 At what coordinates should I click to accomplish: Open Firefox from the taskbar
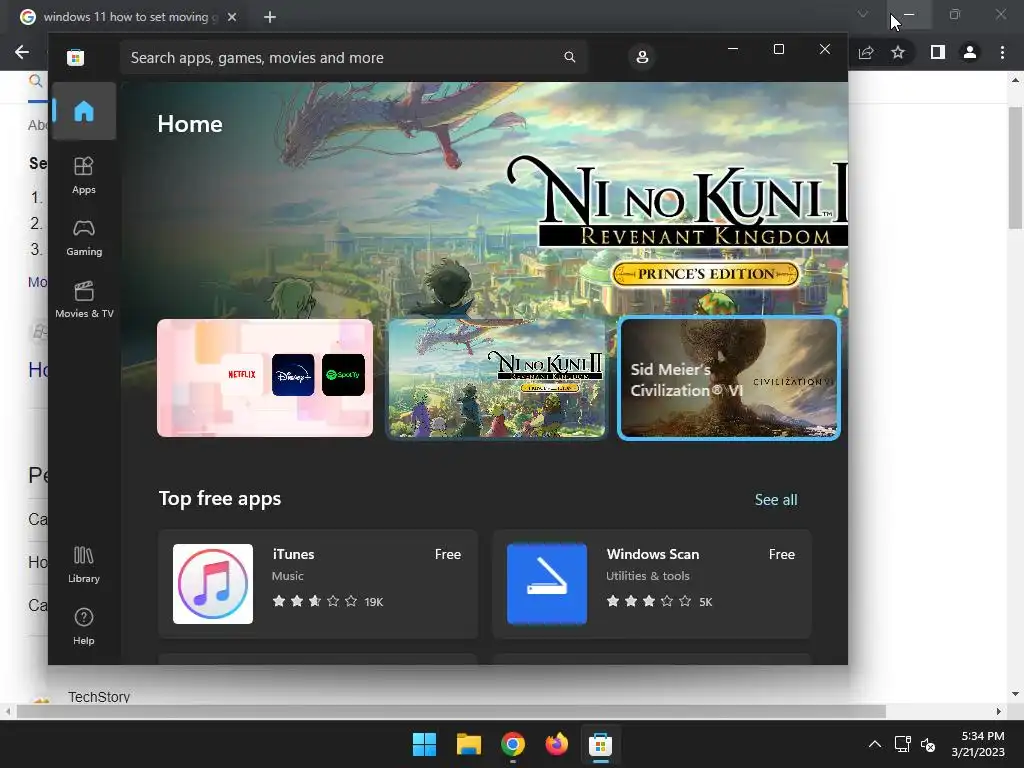[x=556, y=744]
